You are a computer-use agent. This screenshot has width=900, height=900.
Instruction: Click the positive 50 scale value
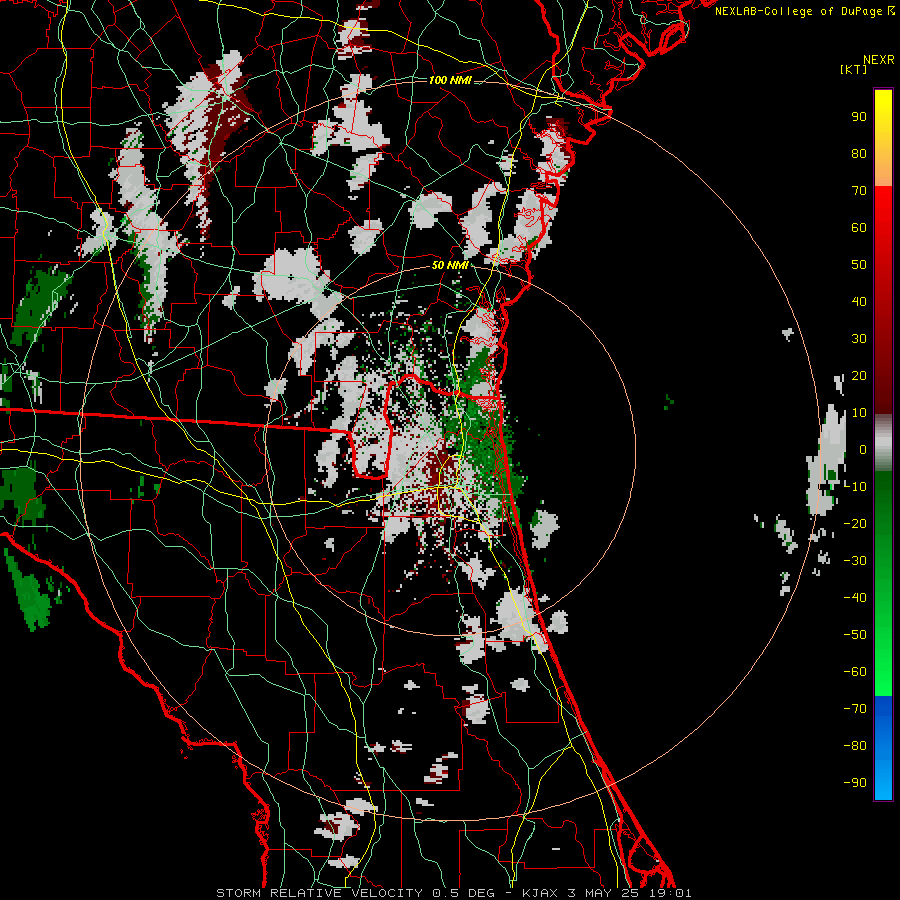(859, 265)
